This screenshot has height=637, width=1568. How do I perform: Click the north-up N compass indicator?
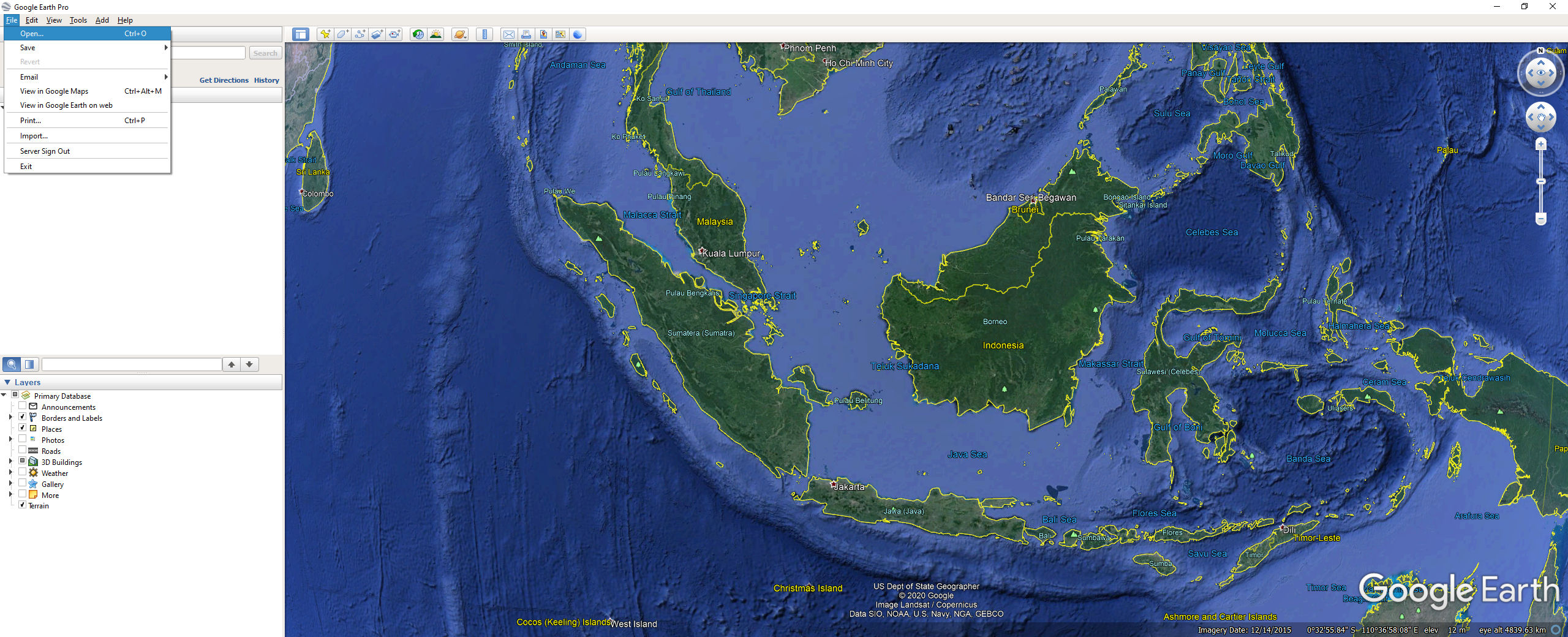[1540, 50]
